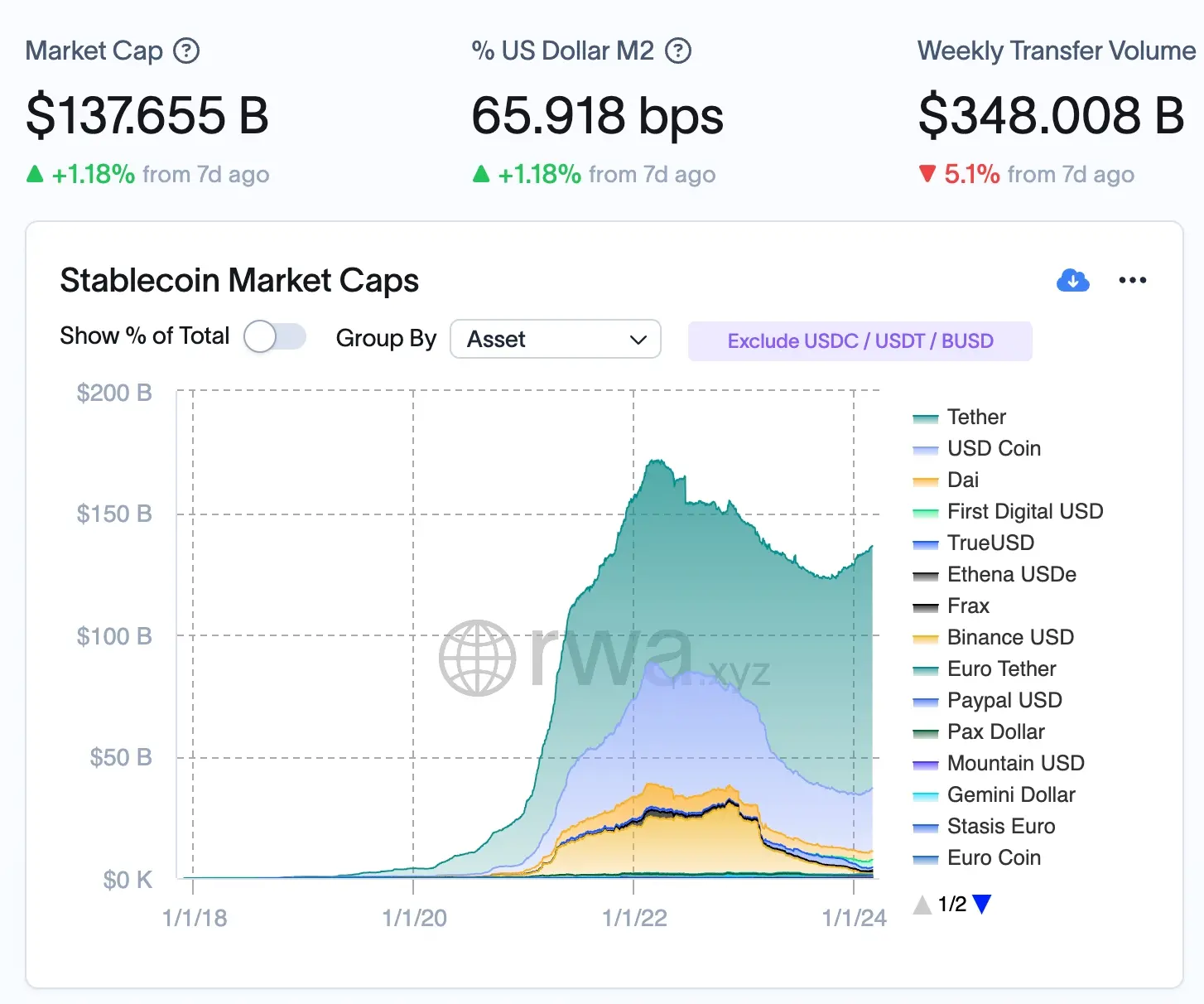Click the 1/1/20 x-axis label

tap(414, 918)
